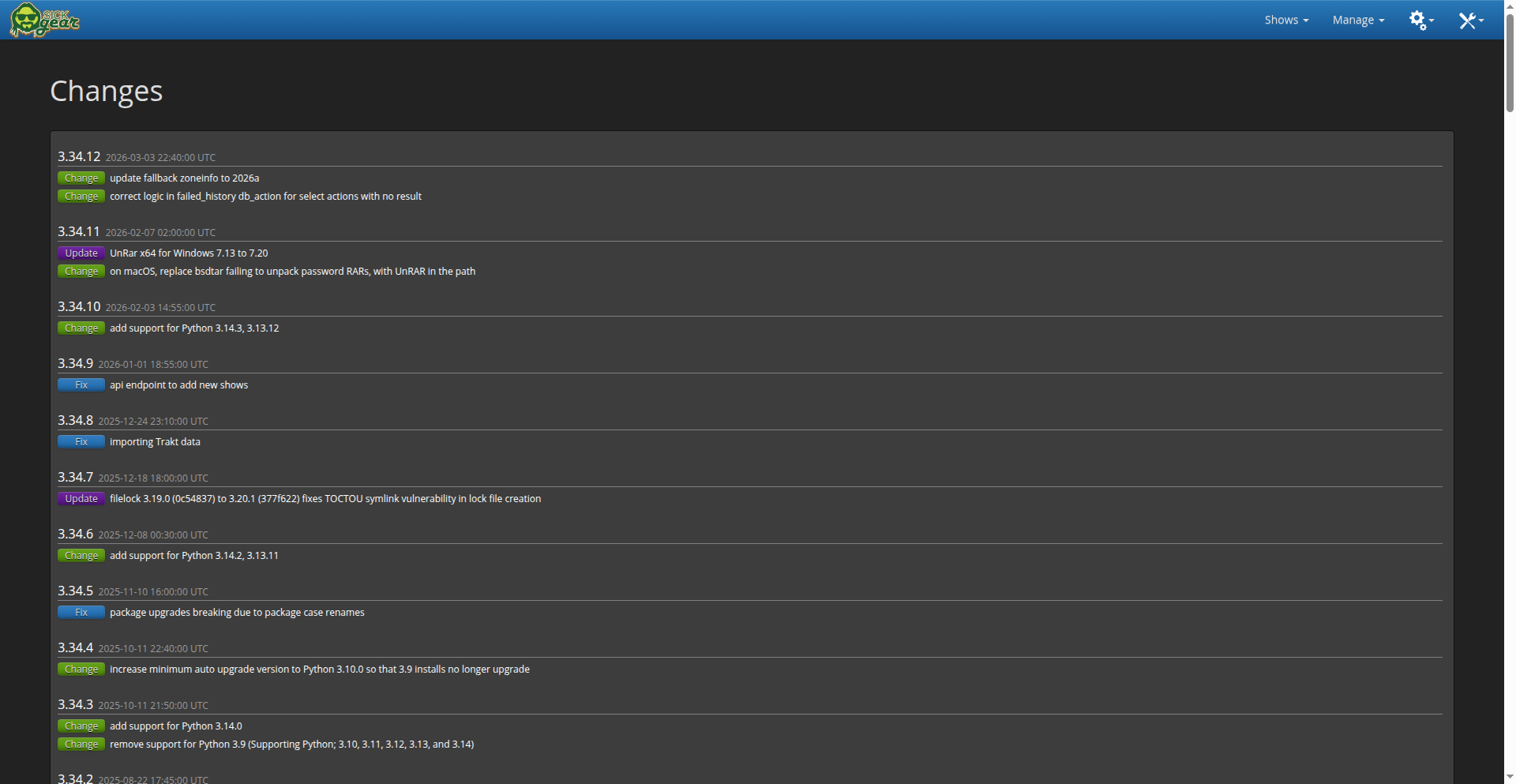The height and width of the screenshot is (784, 1516).
Task: Click Change badge for Python 3.14.3 support
Action: [81, 328]
